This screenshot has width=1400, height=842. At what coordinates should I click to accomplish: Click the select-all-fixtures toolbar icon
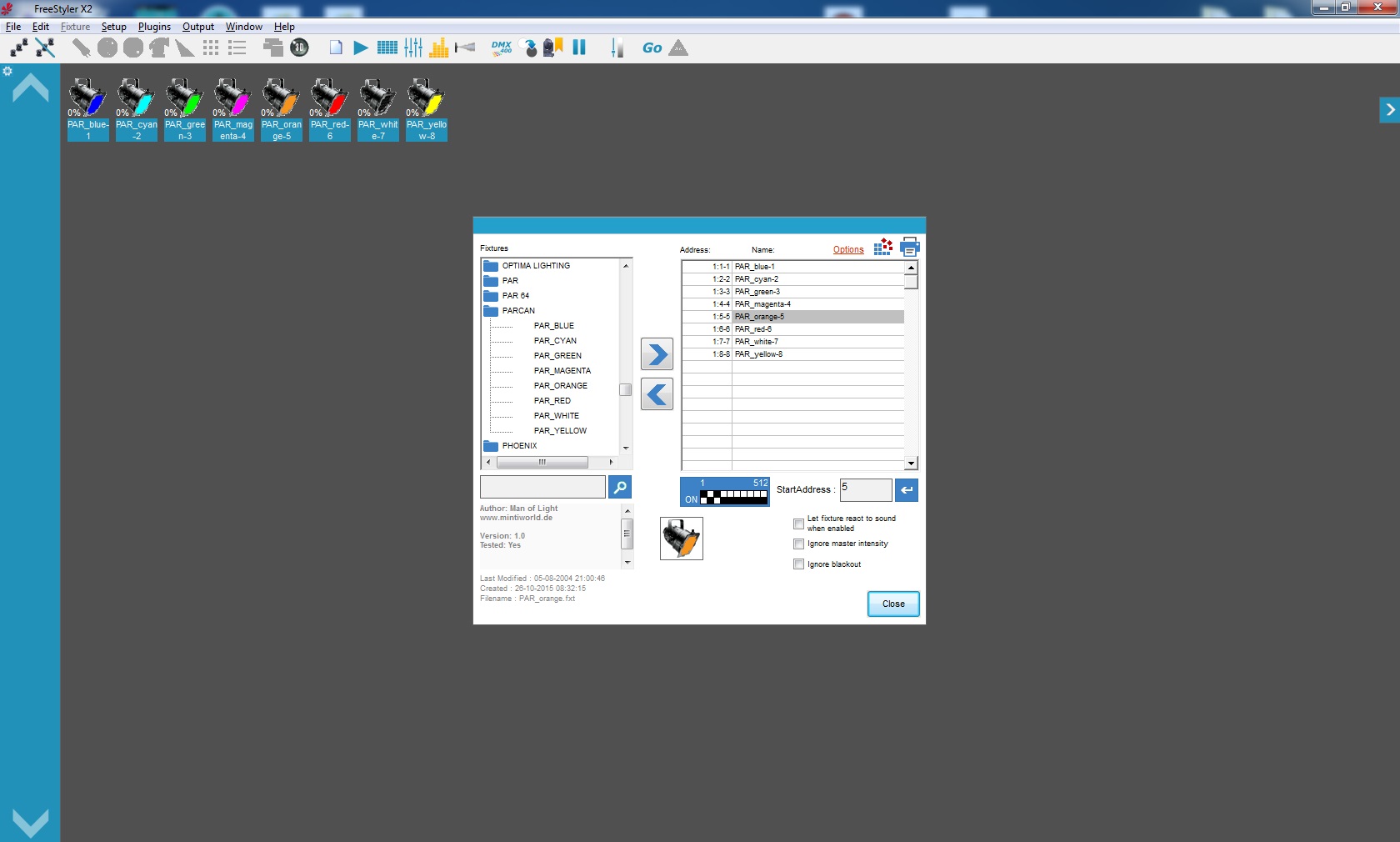tap(18, 48)
